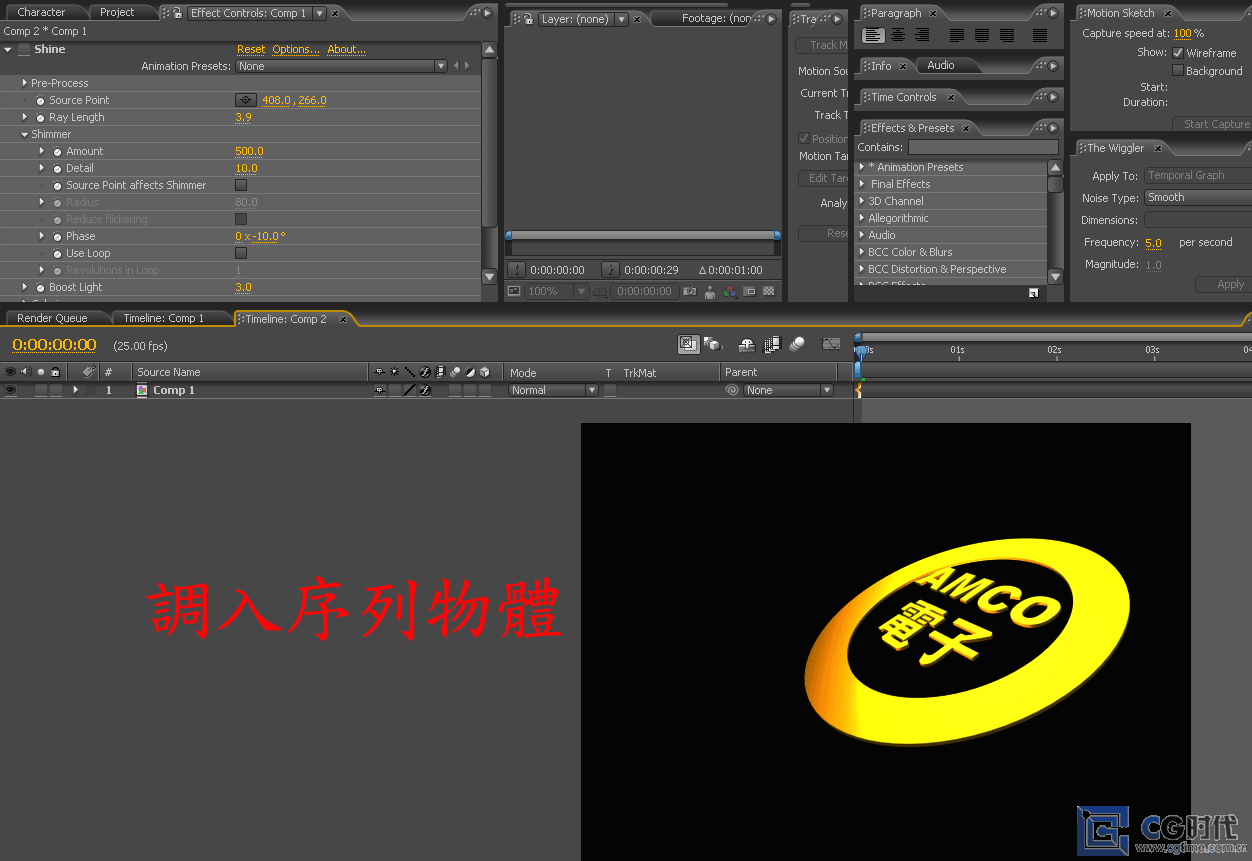Open Shine Options
Viewport: 1252px width, 861px height.
(296, 49)
